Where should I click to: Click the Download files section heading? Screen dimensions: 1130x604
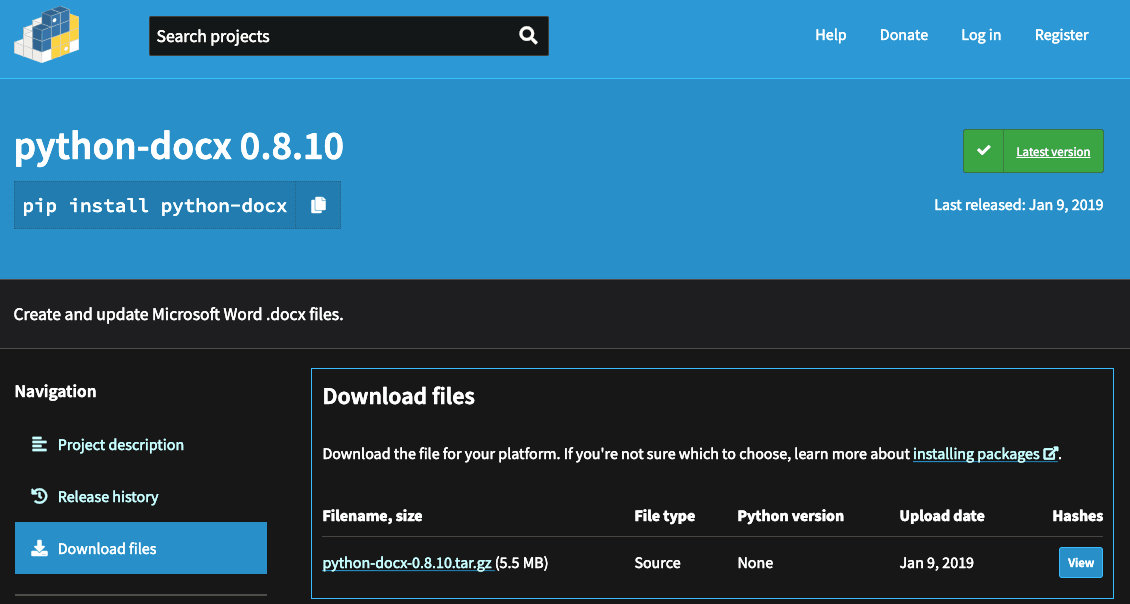coord(398,397)
